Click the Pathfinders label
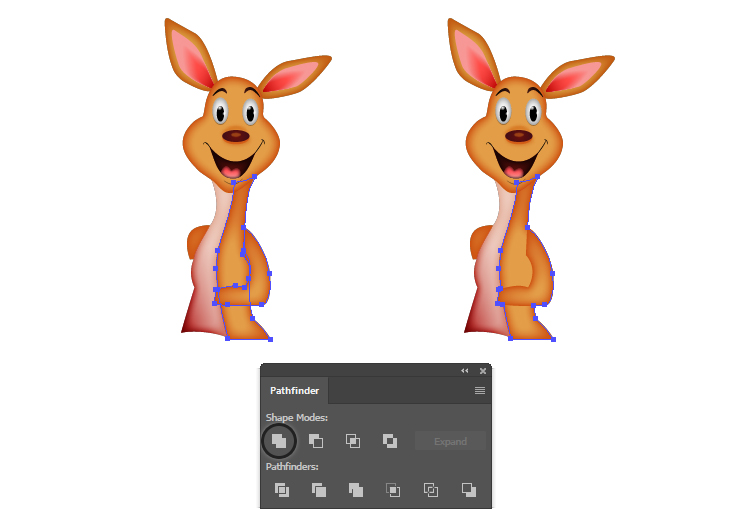The width and height of the screenshot is (730, 530). pos(292,466)
